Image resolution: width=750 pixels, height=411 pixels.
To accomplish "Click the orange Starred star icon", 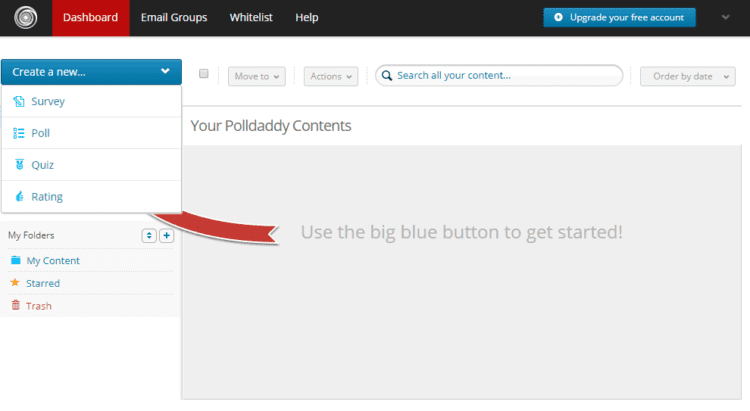I will tap(15, 282).
